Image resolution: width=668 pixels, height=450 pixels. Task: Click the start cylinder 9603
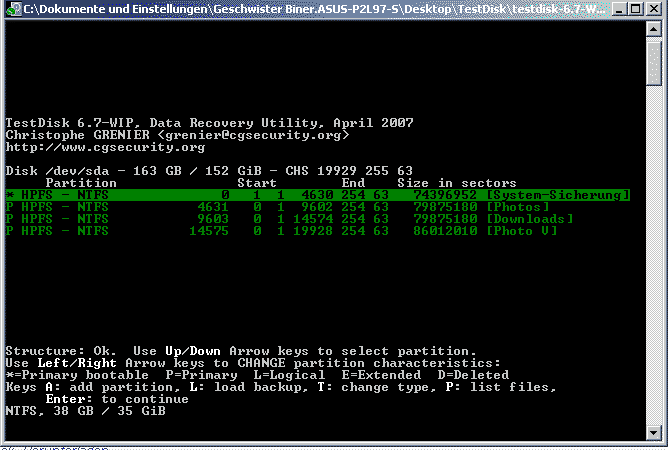pyautogui.click(x=213, y=219)
